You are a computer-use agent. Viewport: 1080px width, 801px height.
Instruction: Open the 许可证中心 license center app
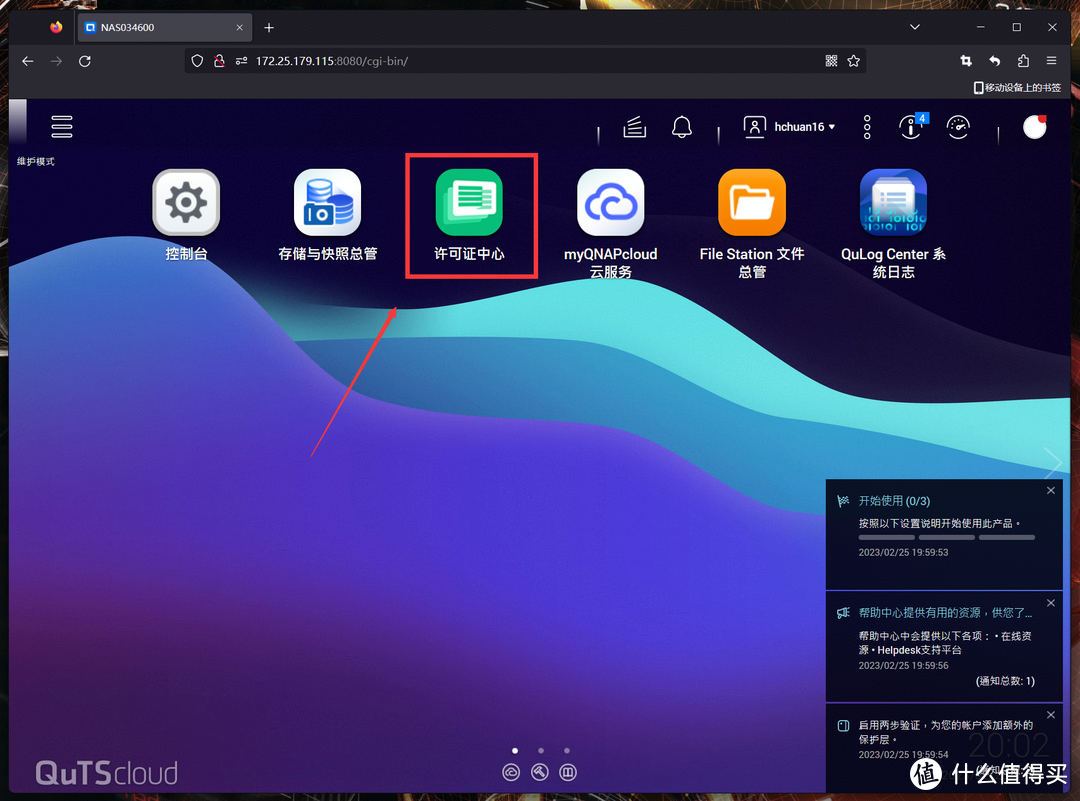(x=469, y=214)
